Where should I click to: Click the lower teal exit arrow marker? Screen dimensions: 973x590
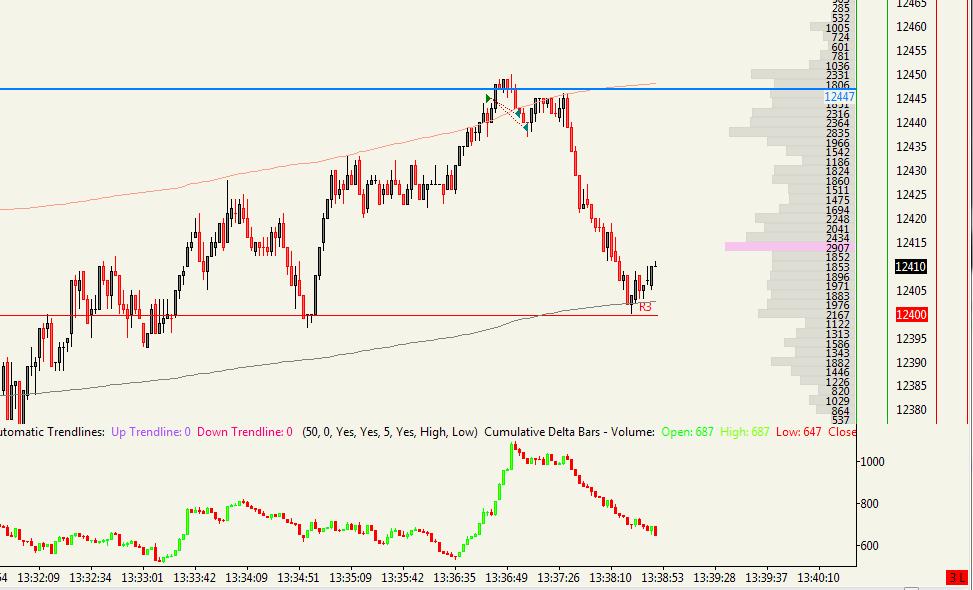click(525, 128)
